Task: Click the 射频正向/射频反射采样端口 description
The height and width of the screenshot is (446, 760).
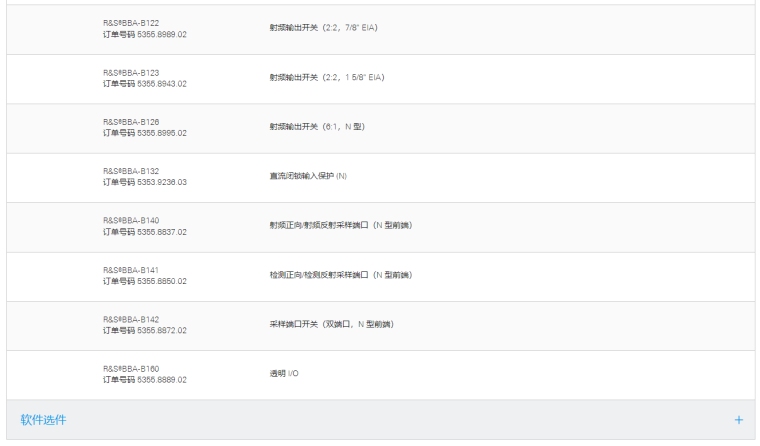Action: click(334, 226)
